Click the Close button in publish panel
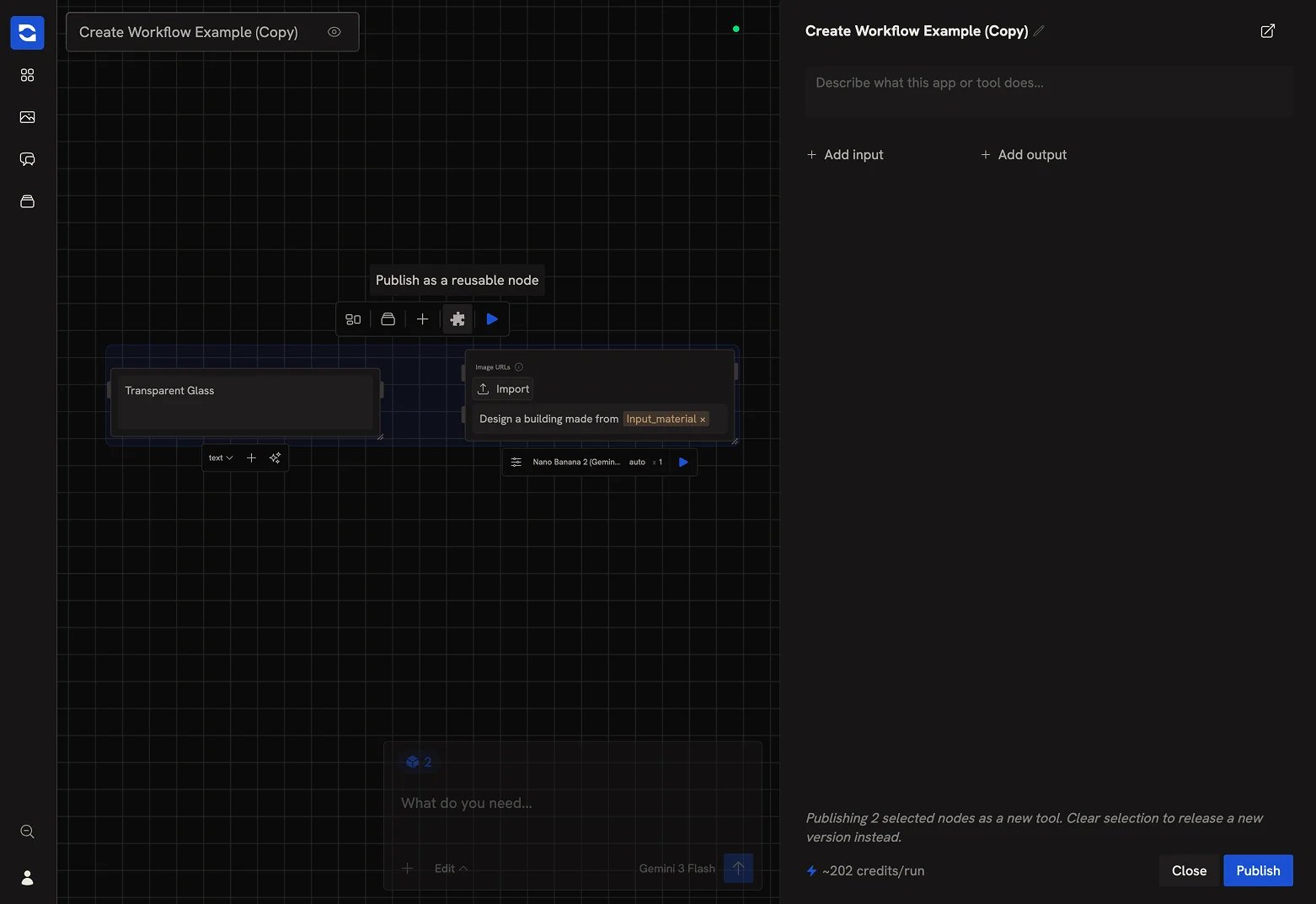The height and width of the screenshot is (904, 1316). [x=1189, y=870]
